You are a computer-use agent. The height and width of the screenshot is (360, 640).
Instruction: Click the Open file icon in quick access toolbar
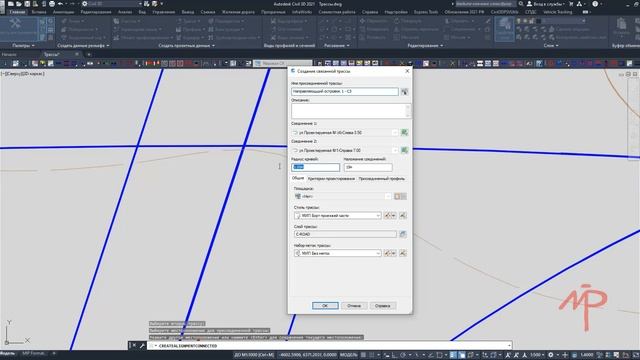coord(19,4)
